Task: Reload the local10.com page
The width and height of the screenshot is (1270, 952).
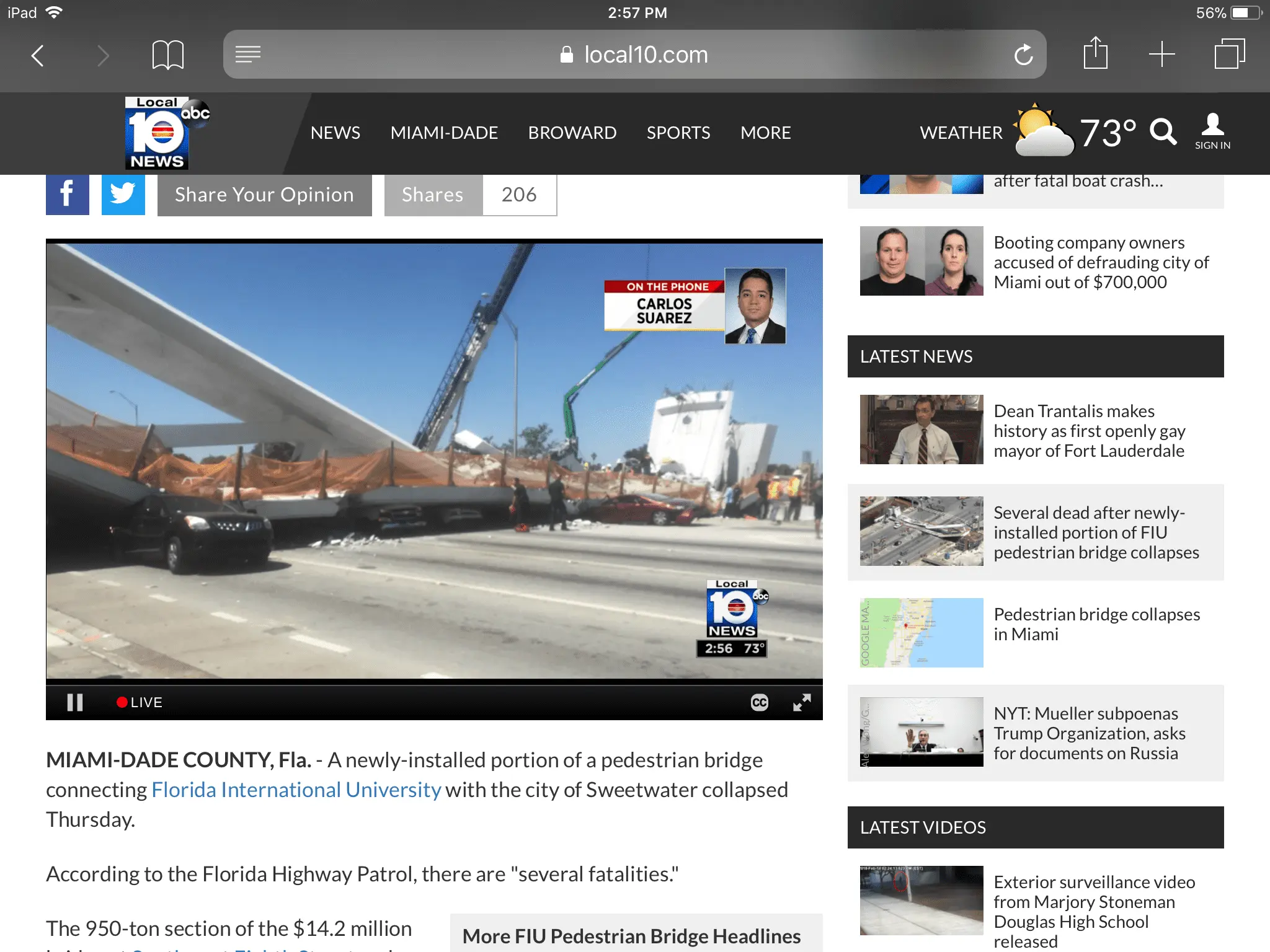Action: tap(1024, 55)
